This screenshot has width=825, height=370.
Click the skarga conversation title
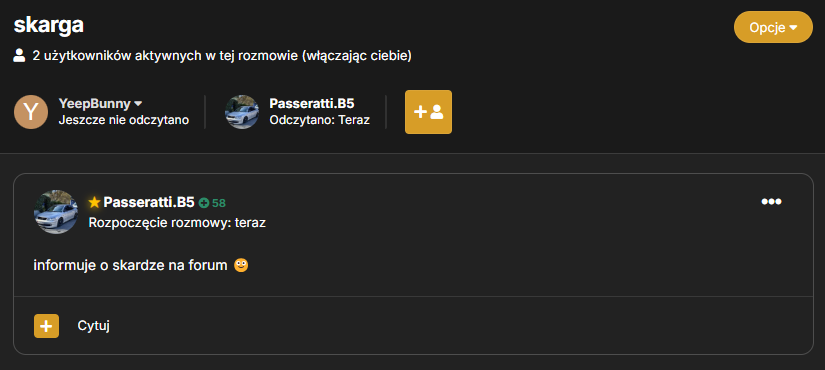point(48,25)
